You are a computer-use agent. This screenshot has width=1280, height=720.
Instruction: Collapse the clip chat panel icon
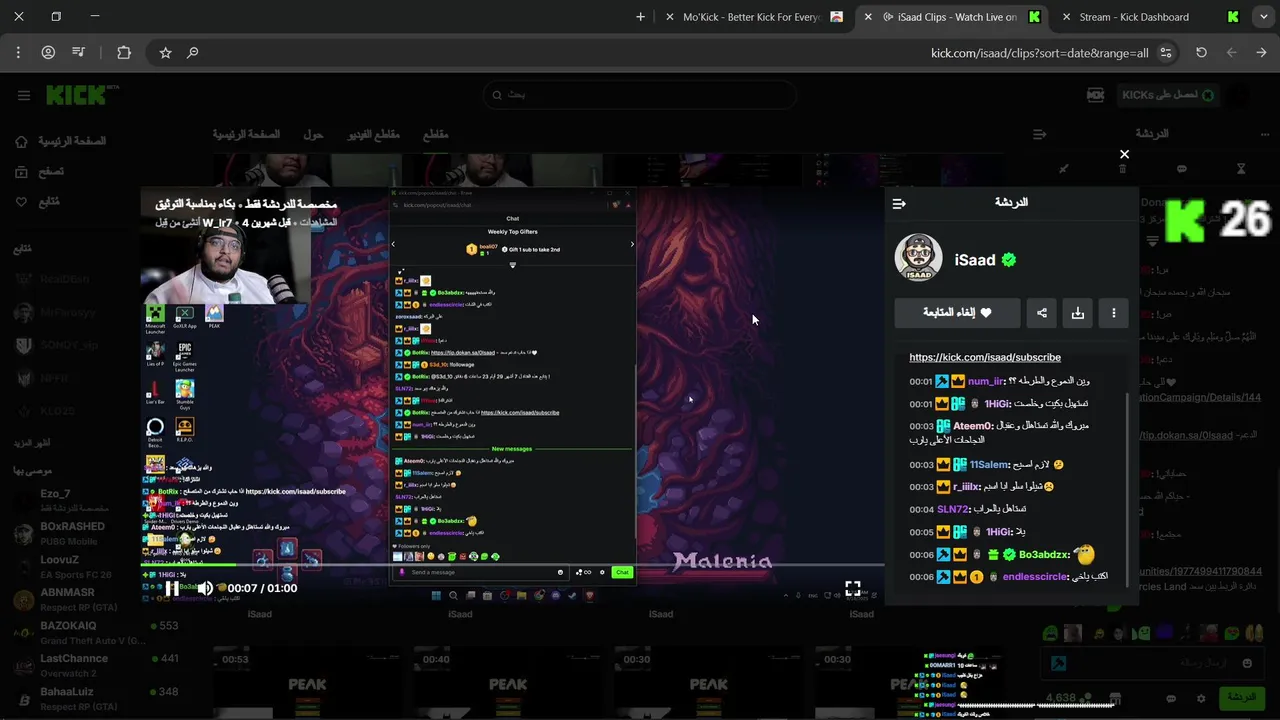click(899, 203)
